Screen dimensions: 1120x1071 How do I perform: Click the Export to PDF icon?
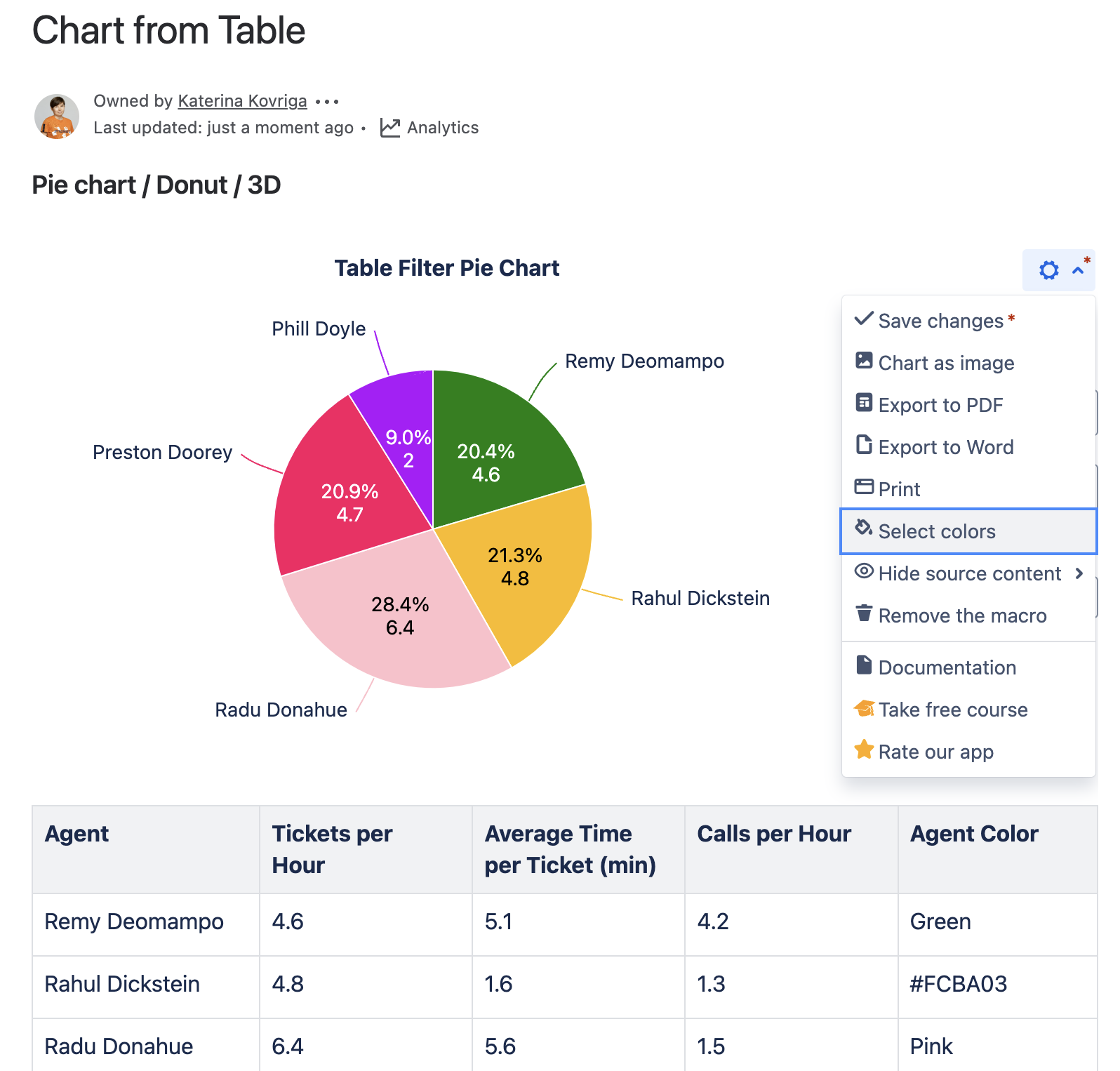click(x=864, y=403)
